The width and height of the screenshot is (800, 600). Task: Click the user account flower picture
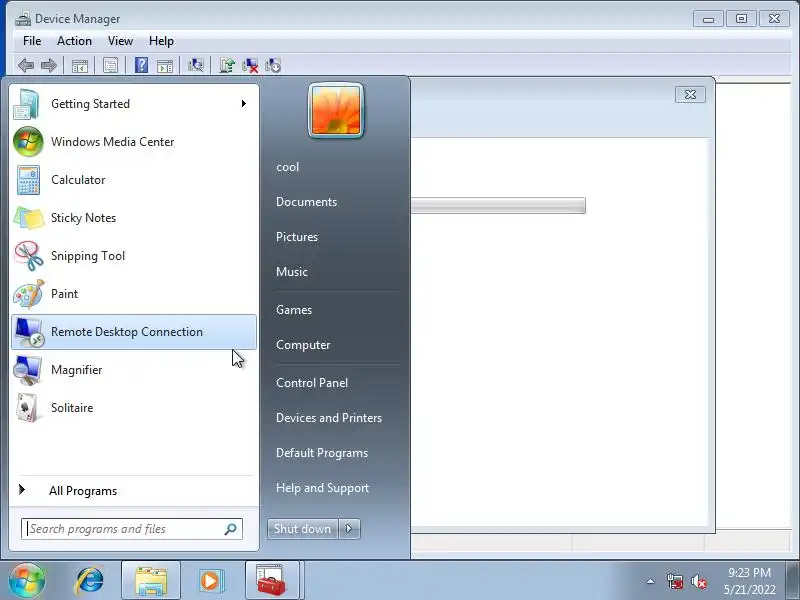click(x=336, y=111)
